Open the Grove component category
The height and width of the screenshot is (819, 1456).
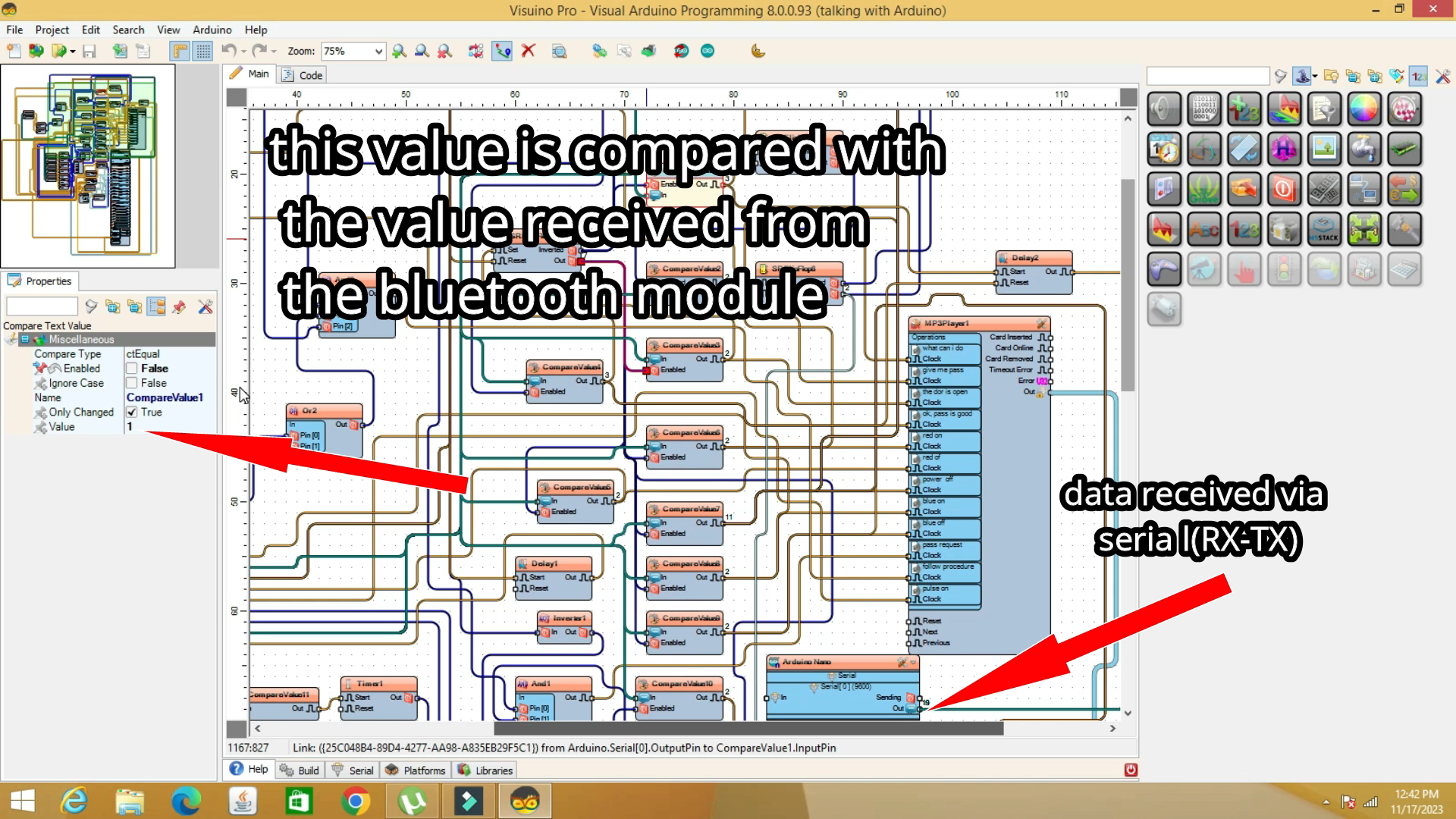pyautogui.click(x=1204, y=190)
